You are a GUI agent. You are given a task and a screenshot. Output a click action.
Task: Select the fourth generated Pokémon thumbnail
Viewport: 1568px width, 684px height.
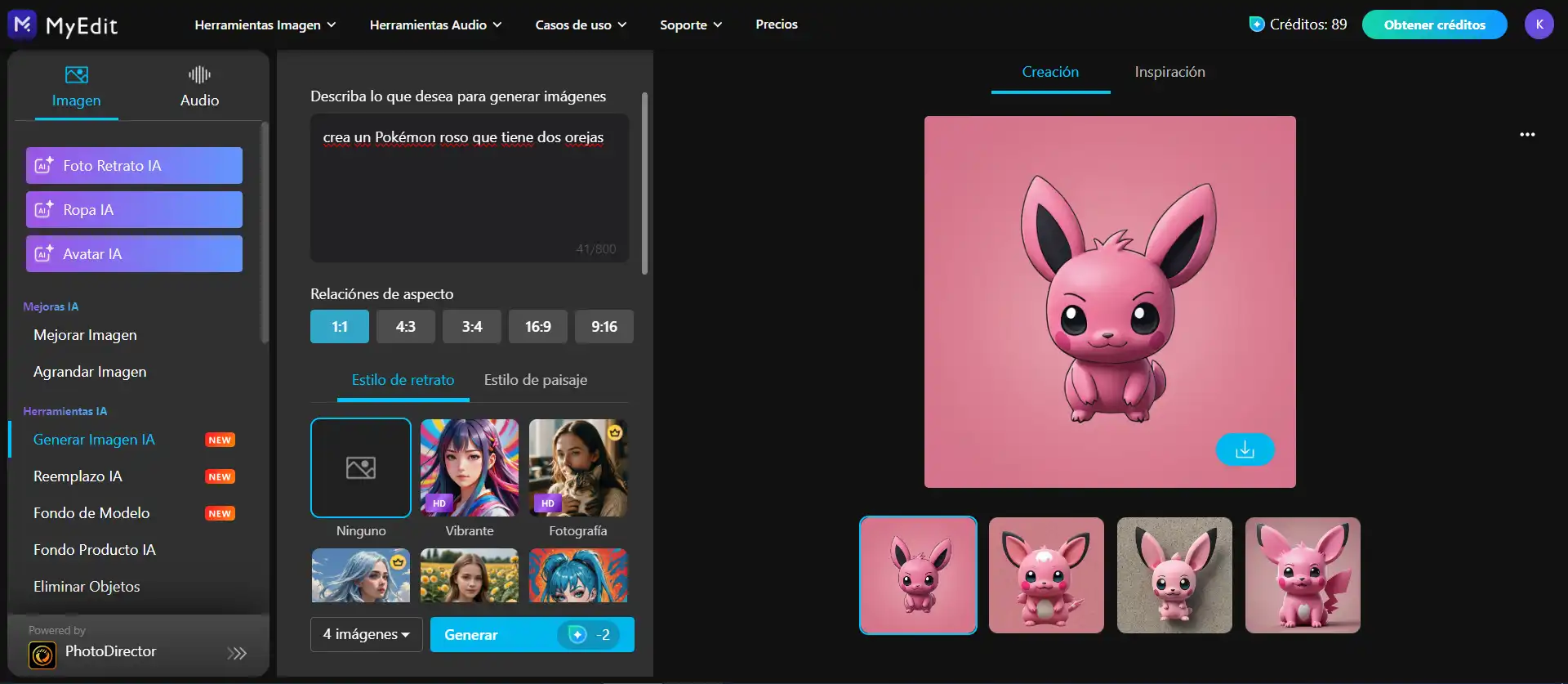[1303, 575]
